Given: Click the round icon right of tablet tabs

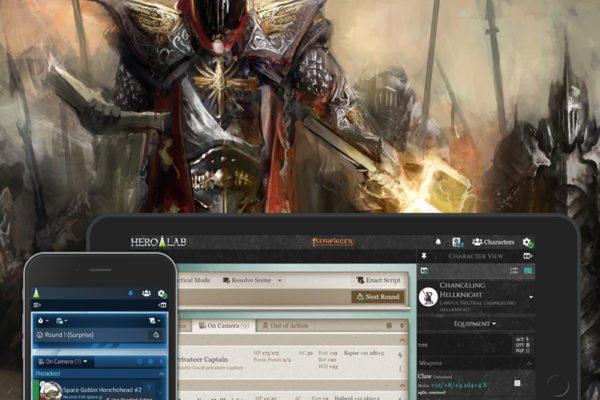Looking at the screenshot, I should (x=389, y=325).
